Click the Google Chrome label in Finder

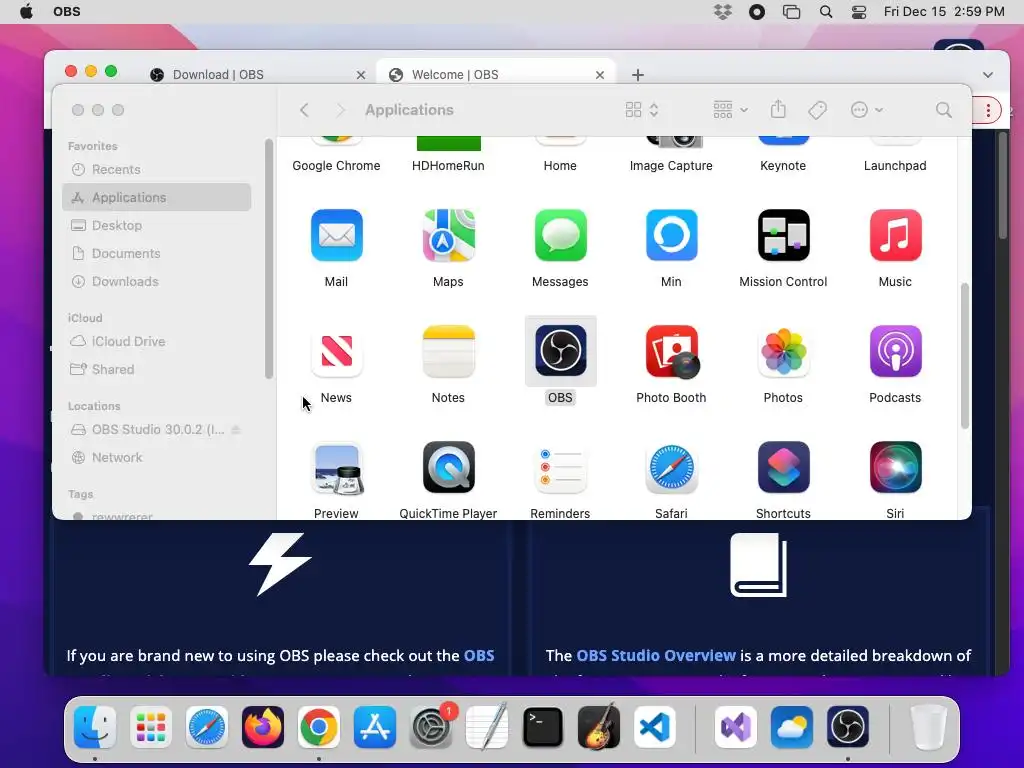pyautogui.click(x=336, y=166)
